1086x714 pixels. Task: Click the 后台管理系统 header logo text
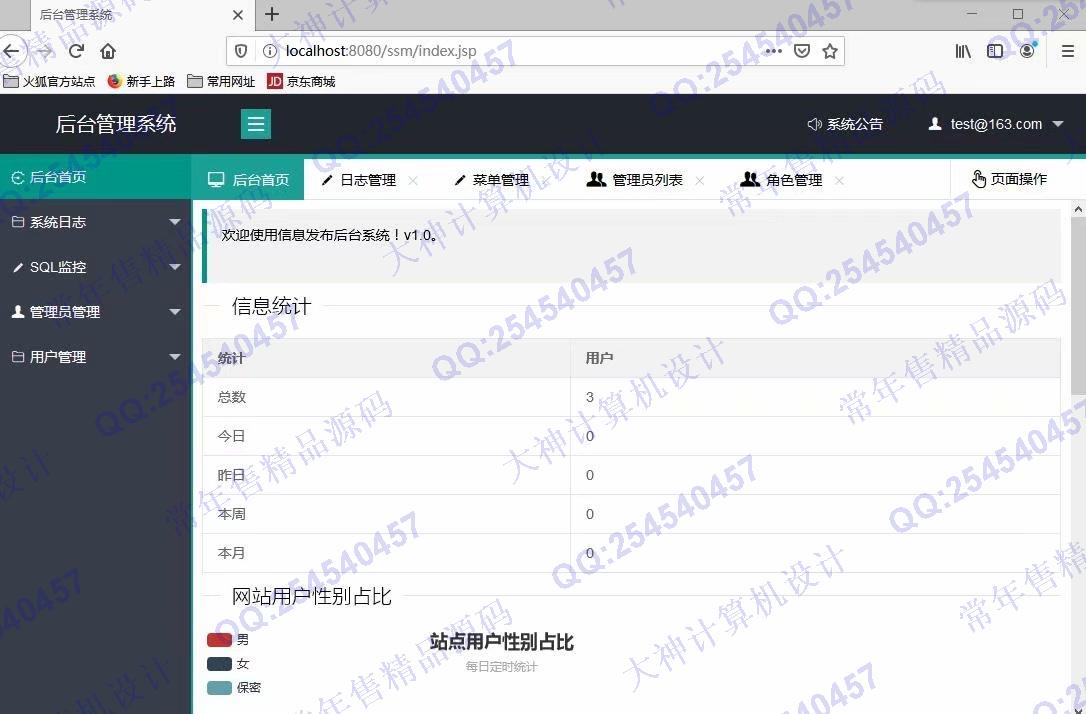click(116, 124)
